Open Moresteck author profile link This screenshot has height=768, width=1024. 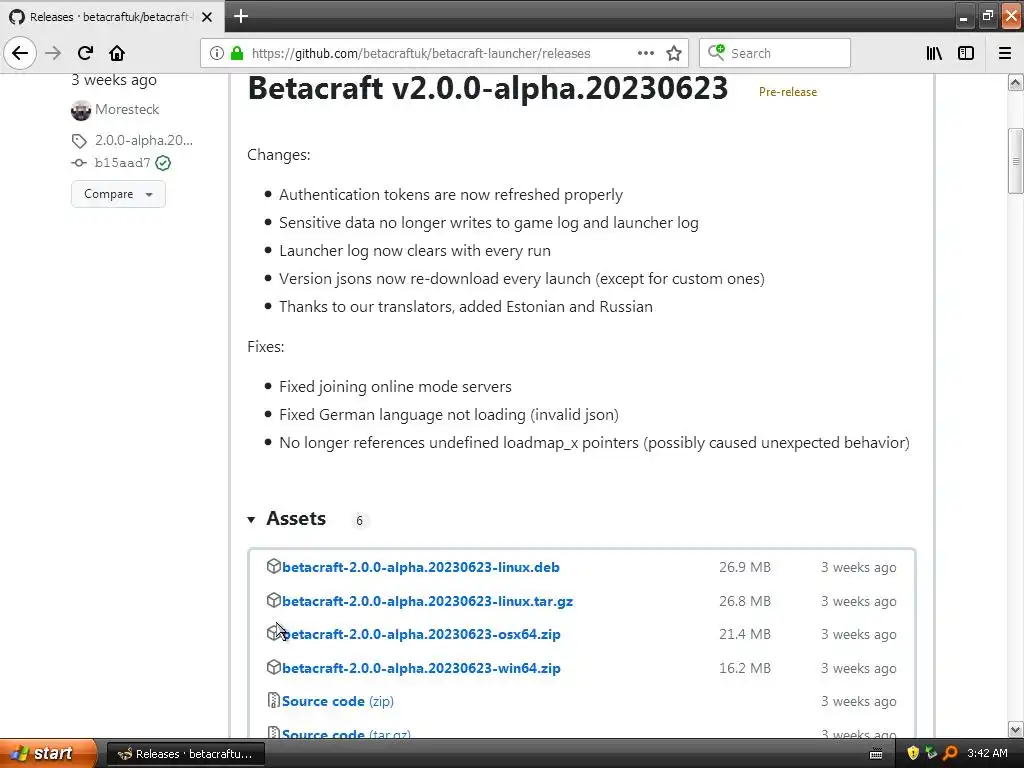[127, 109]
